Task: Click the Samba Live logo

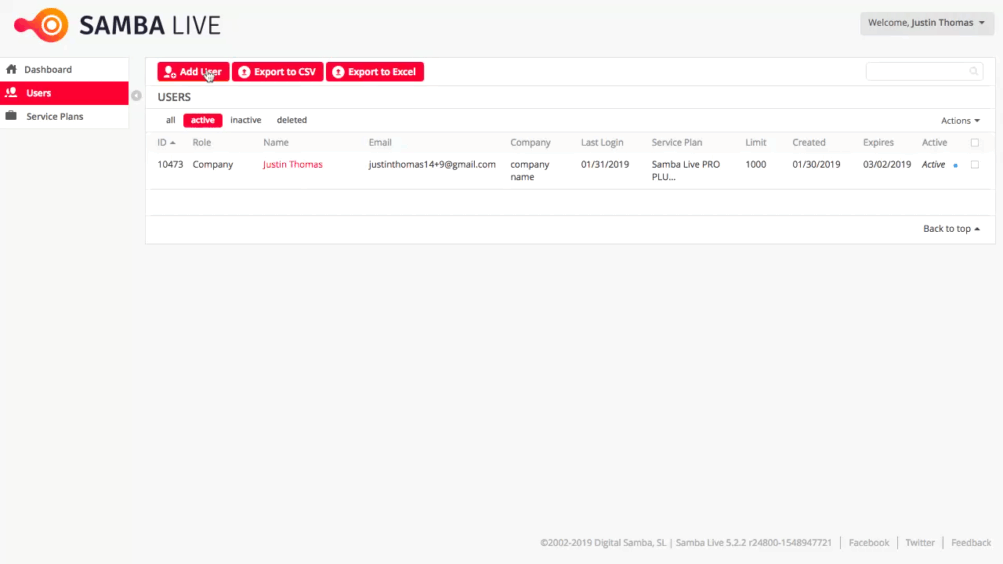Action: coord(117,25)
